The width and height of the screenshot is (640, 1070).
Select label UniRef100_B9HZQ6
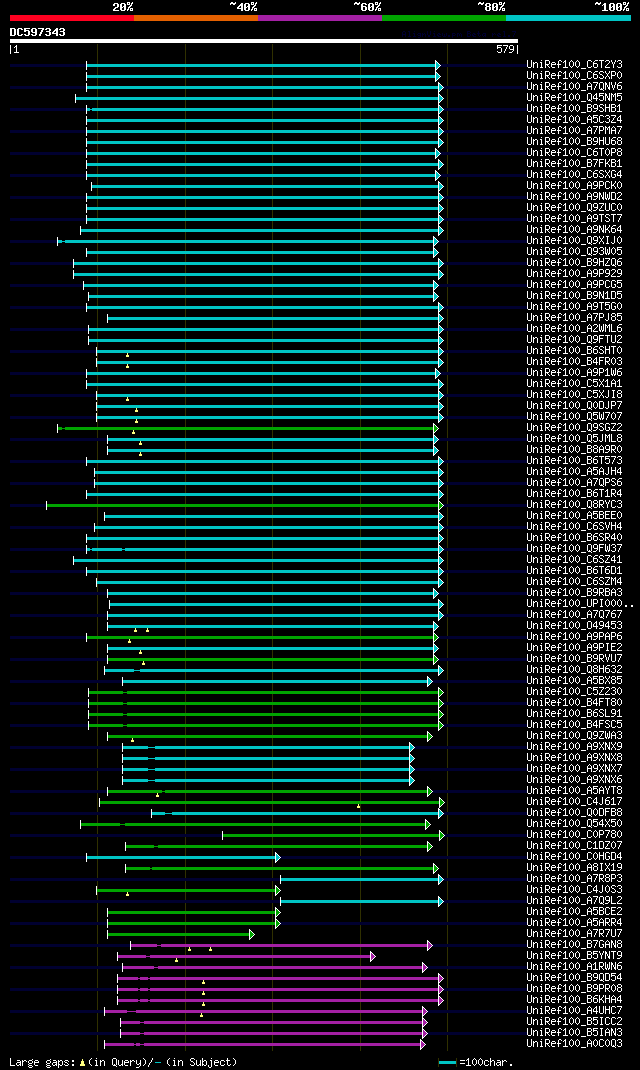(574, 263)
